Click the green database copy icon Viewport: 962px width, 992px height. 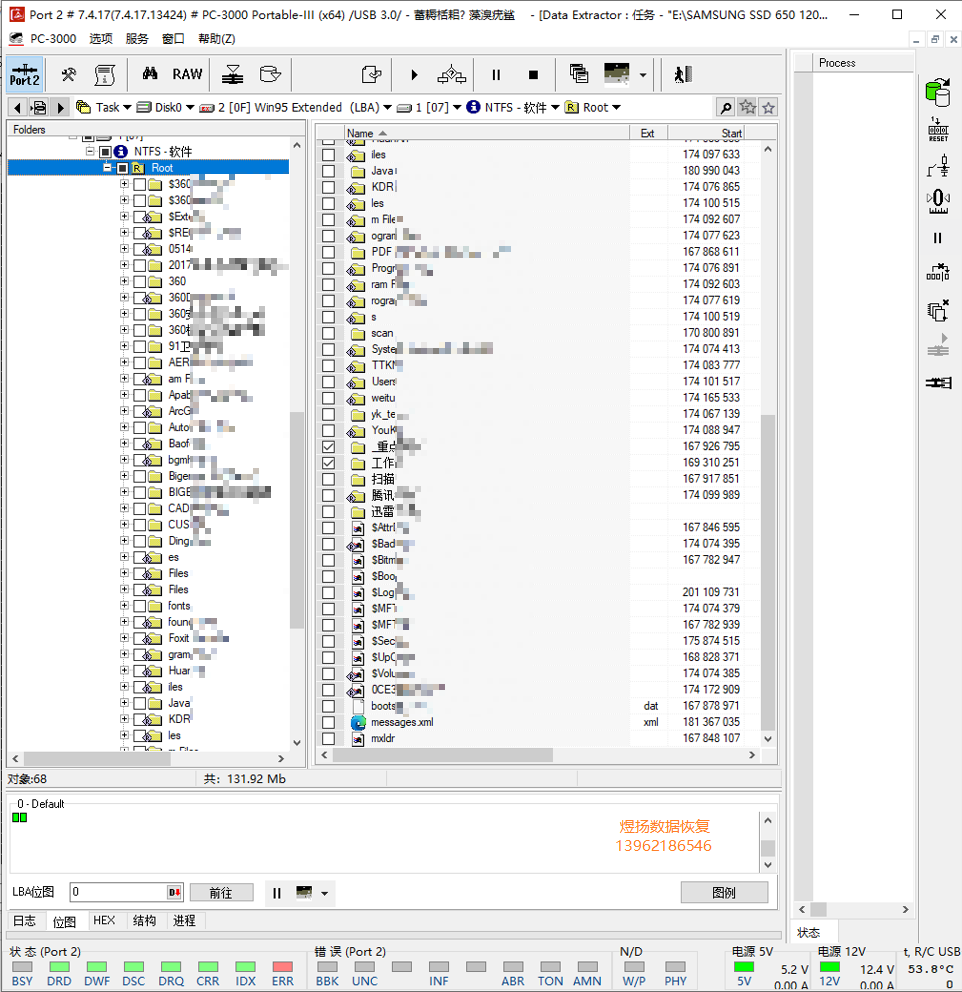click(x=938, y=92)
